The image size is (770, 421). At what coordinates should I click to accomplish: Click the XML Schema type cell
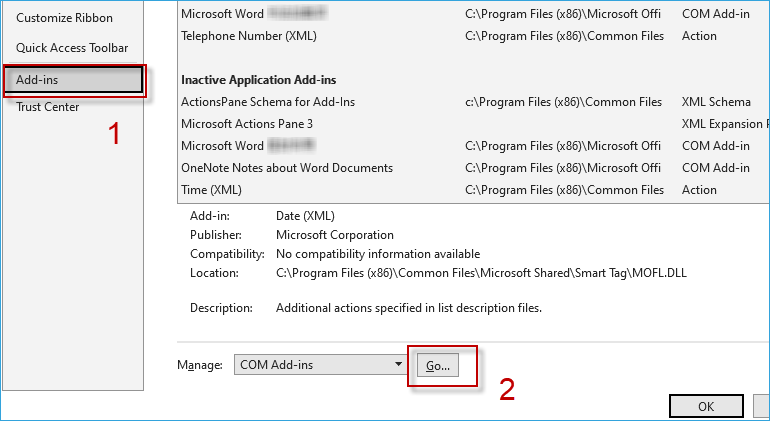click(716, 102)
